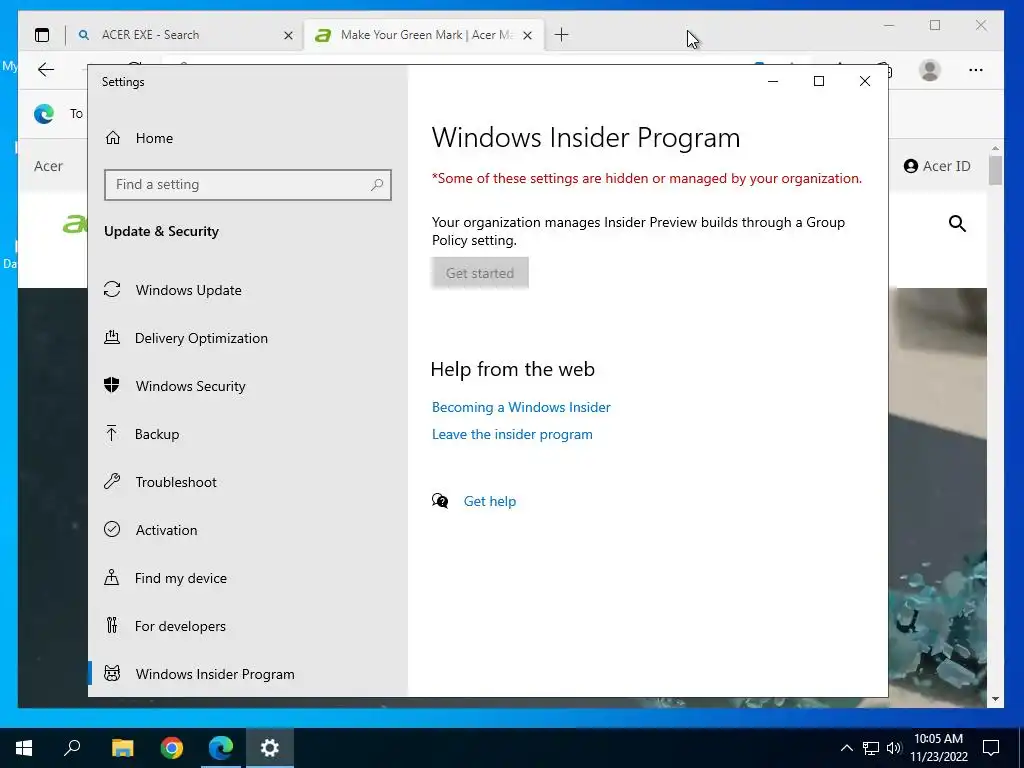Open the Action Center notifications icon
This screenshot has height=768, width=1024.
click(x=991, y=748)
